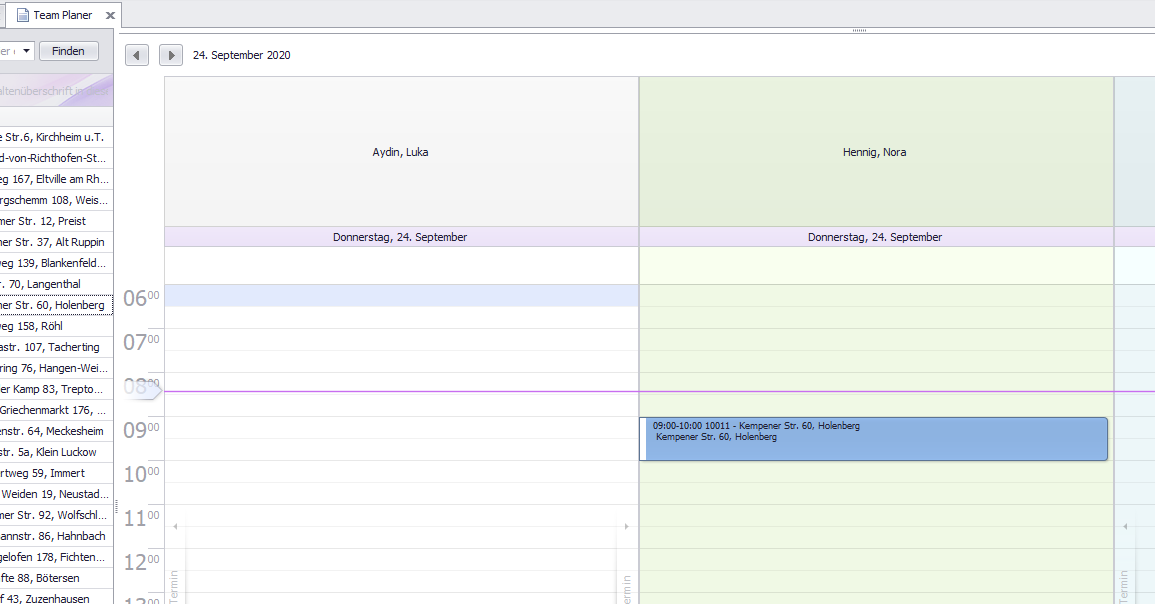Close the Team Planer tab
1155x604 pixels.
coord(111,15)
